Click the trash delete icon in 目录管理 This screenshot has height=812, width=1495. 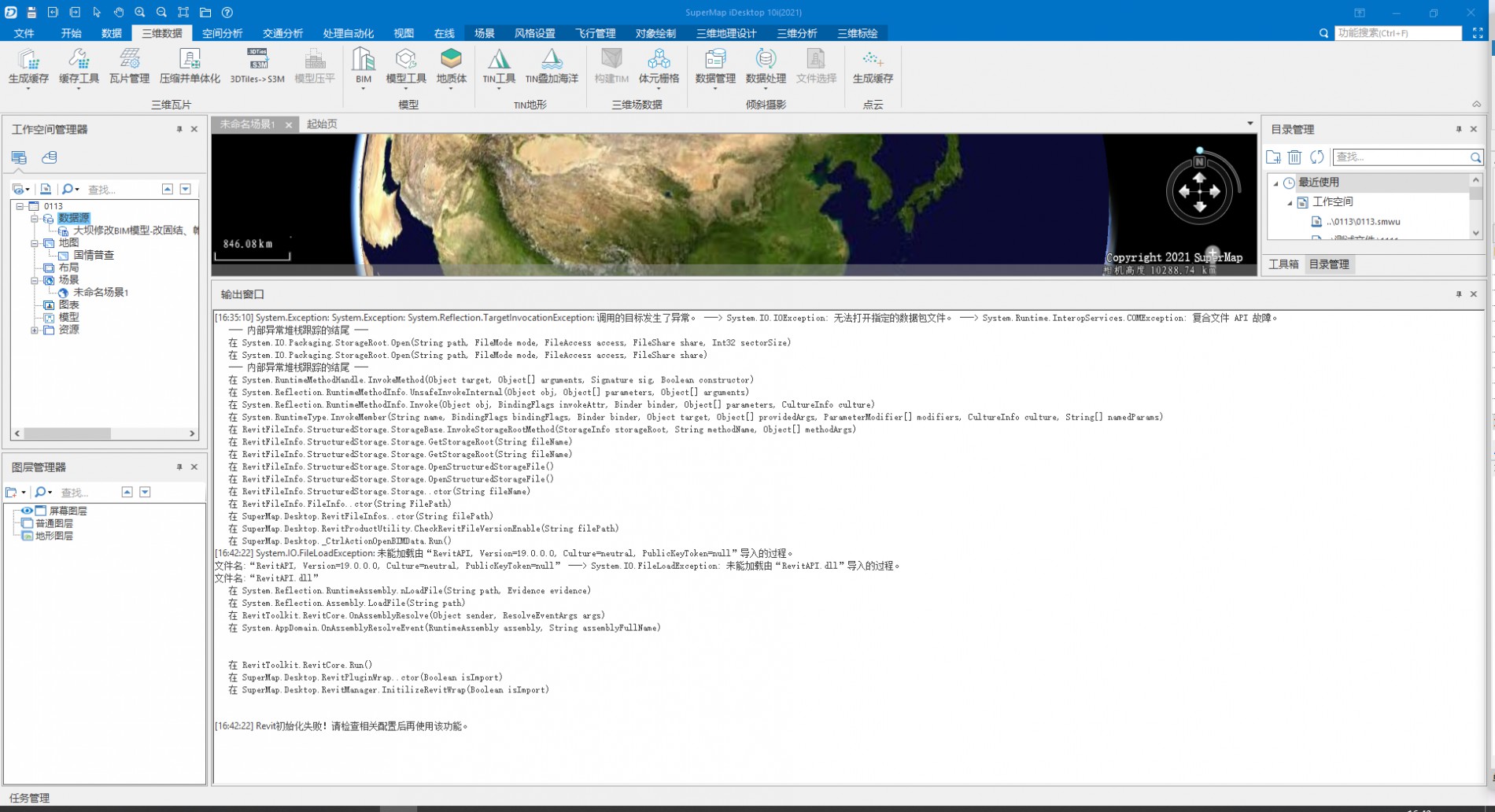point(1294,157)
